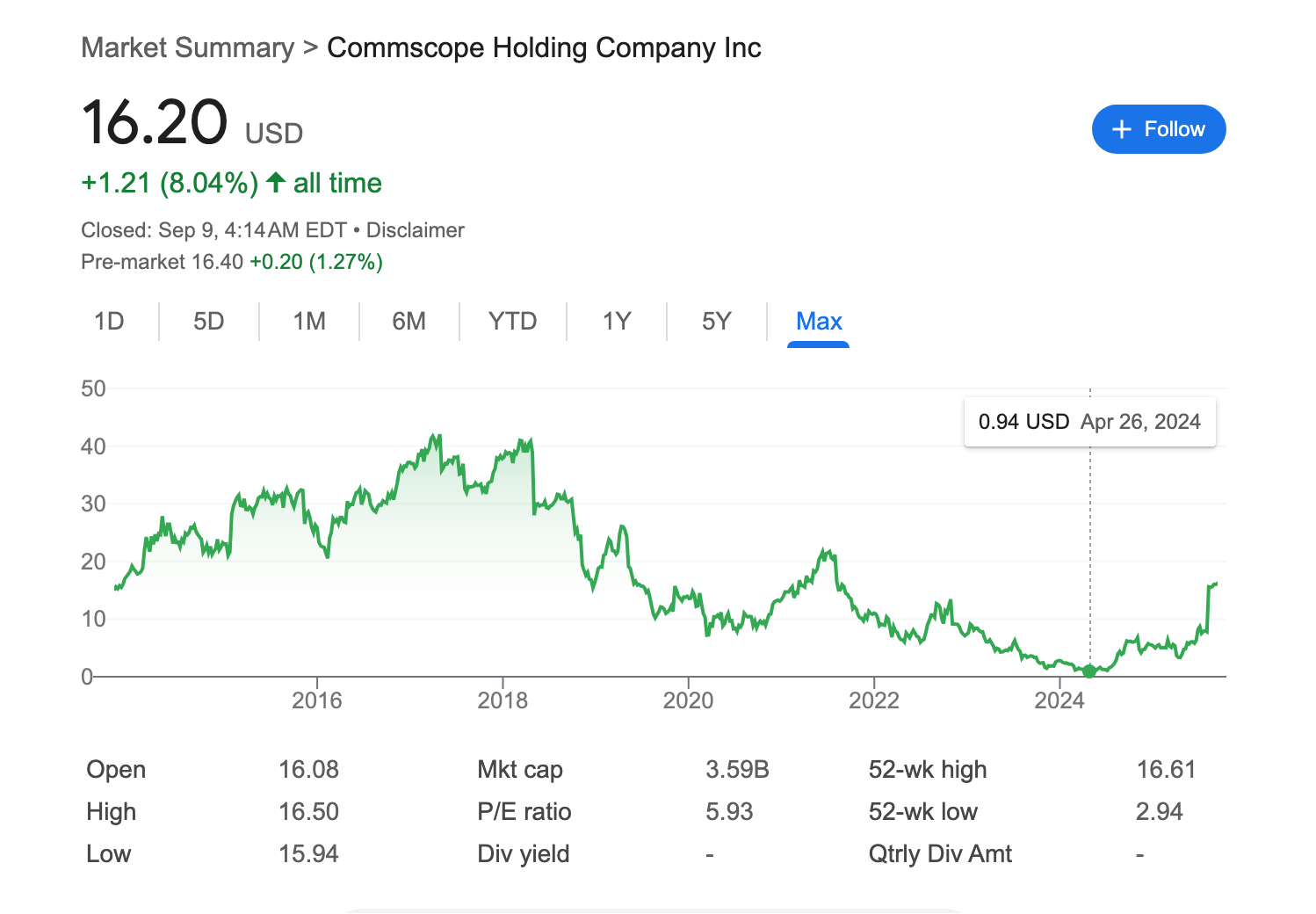1316x914 pixels.
Task: Click the green up arrow beside all time
Action: pyautogui.click(x=276, y=183)
